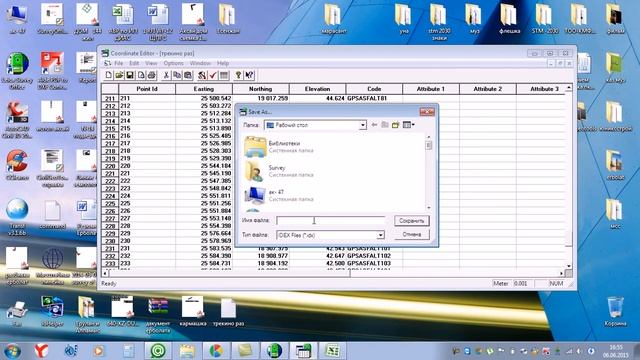This screenshot has width=640, height=360.
Task: Click the Имя файла filename input field
Action: pyautogui.click(x=330, y=220)
